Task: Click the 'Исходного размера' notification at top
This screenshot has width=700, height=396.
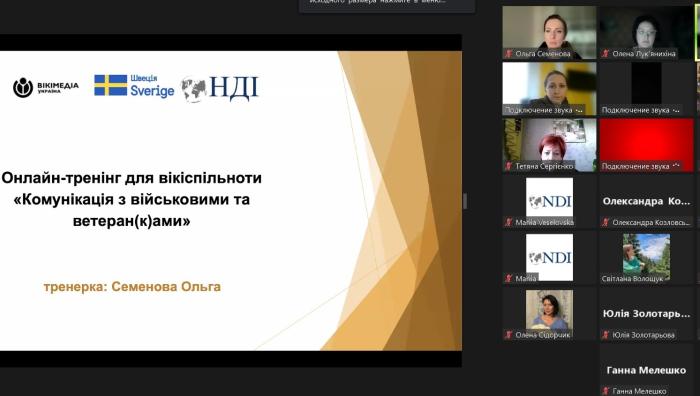Action: [x=387, y=5]
